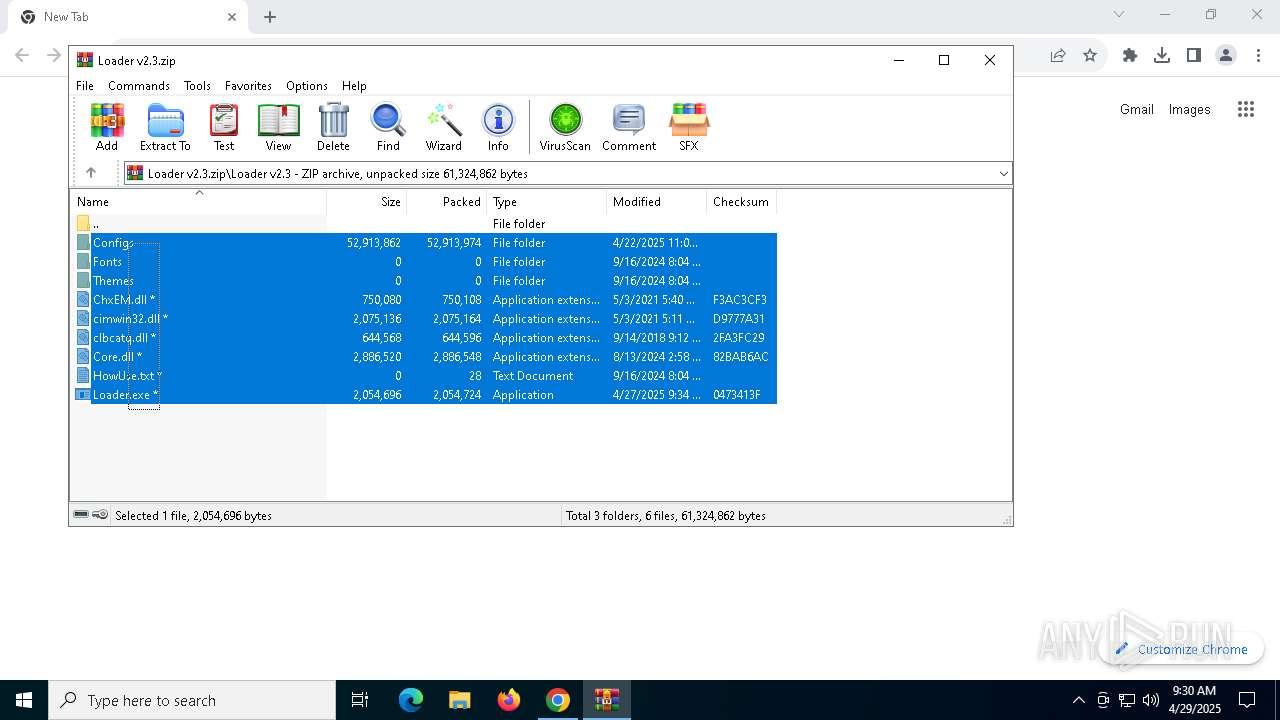1280x720 pixels.
Task: Open Gmail link in Chrome
Action: click(1137, 110)
